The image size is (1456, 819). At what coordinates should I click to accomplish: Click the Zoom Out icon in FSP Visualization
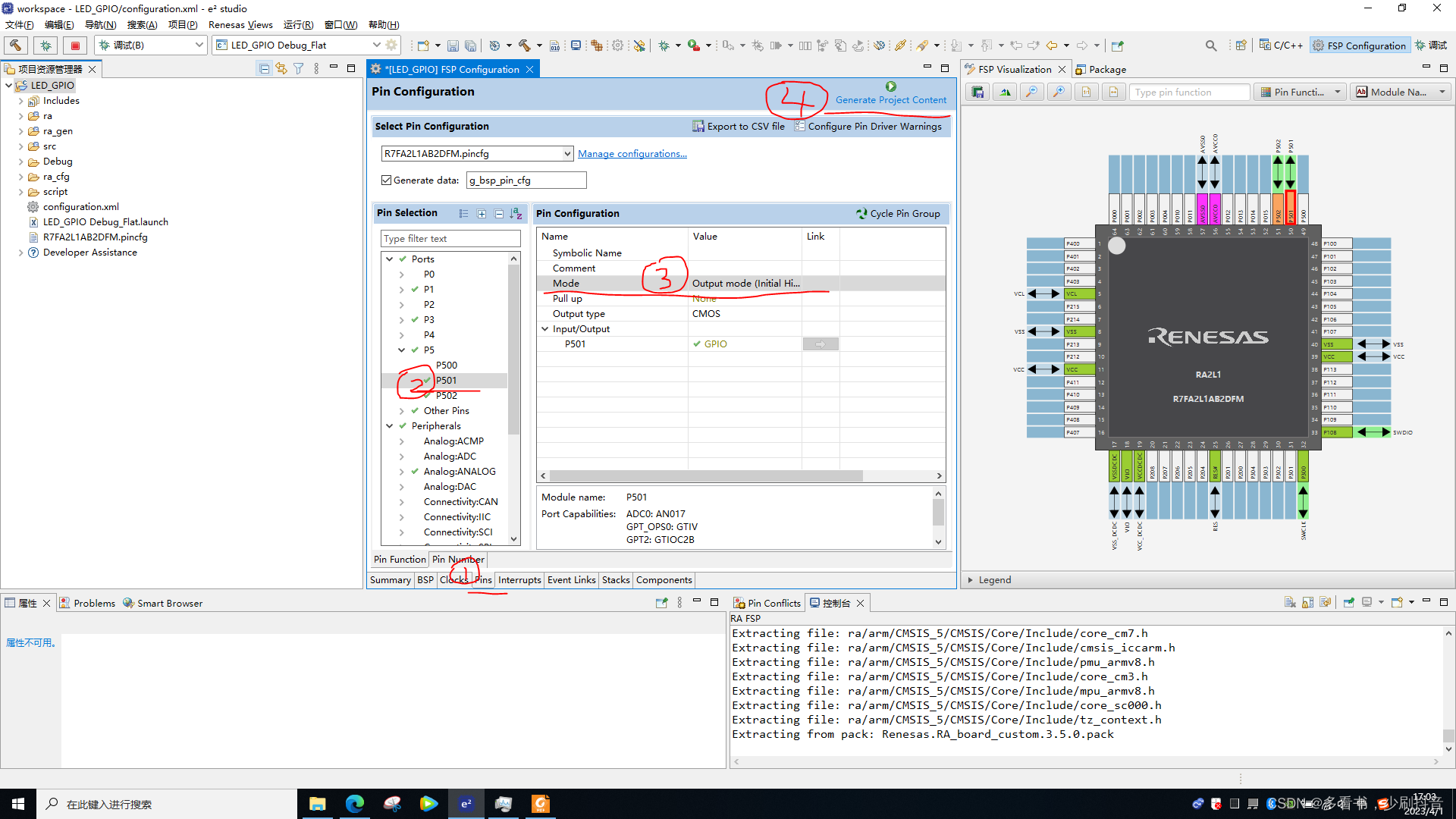1031,93
